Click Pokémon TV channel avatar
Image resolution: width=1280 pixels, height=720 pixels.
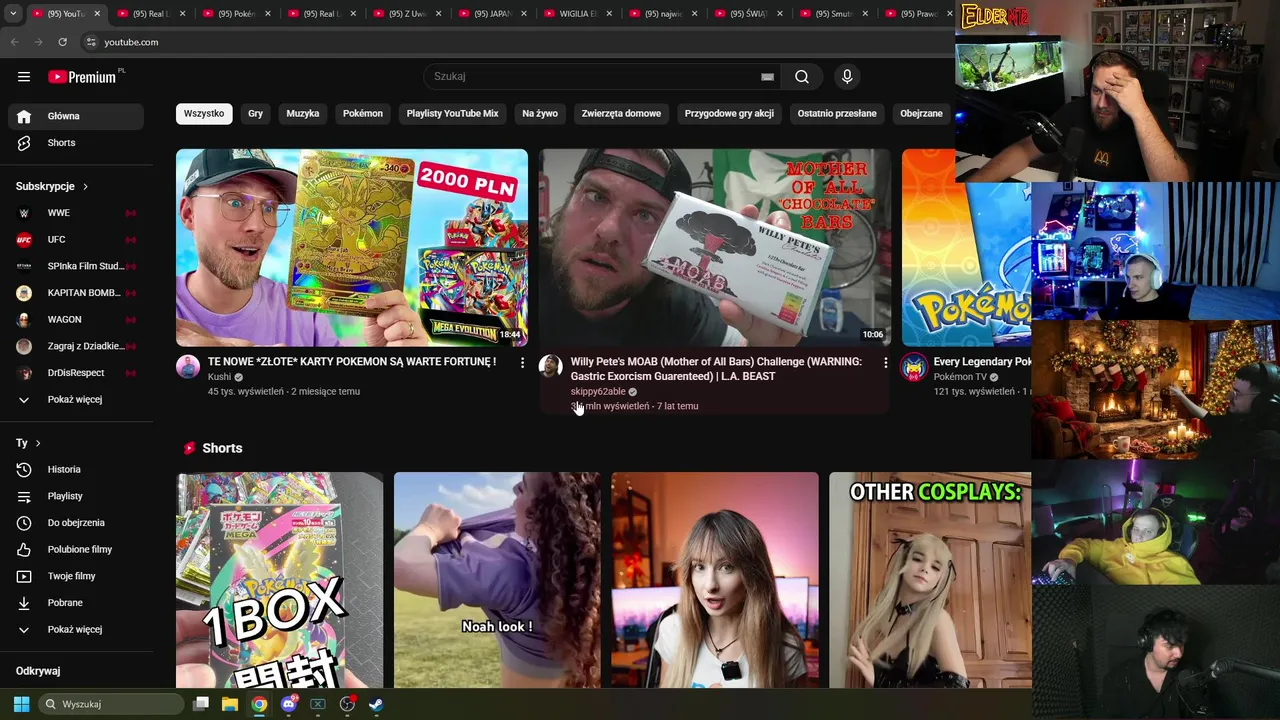914,367
